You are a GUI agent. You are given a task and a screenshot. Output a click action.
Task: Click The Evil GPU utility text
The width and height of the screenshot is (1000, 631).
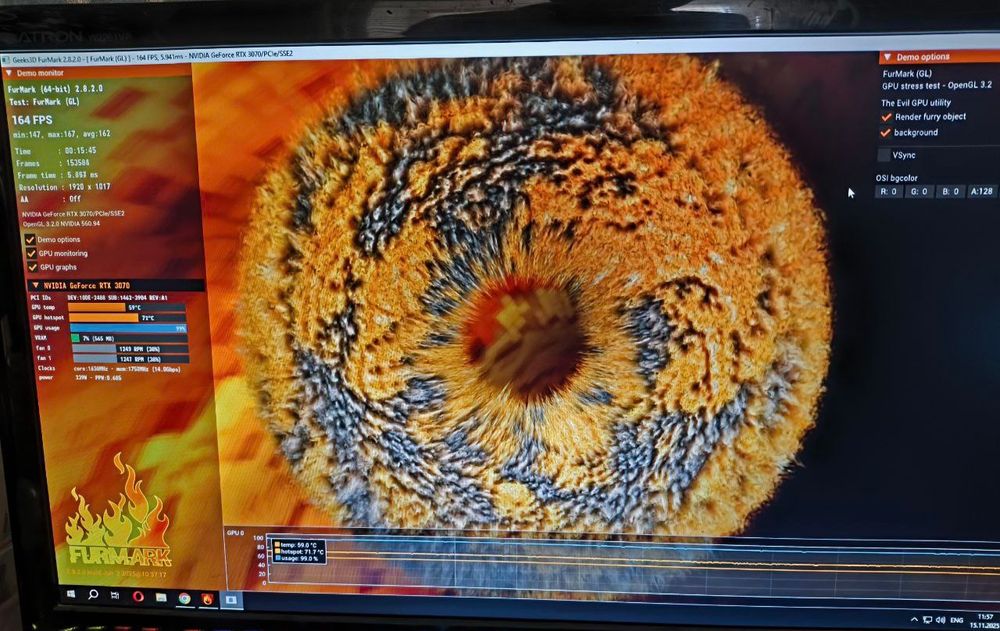pos(916,102)
